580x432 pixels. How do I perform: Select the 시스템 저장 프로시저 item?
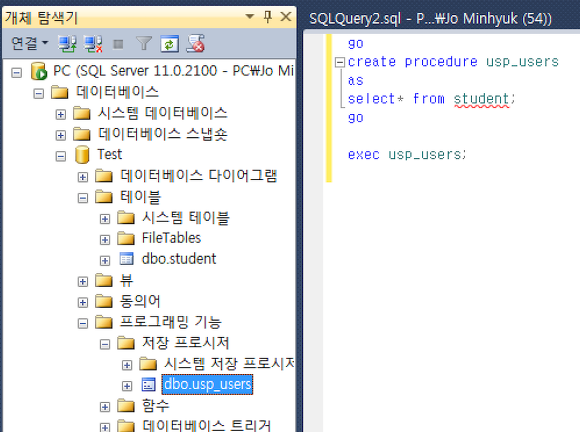(x=229, y=364)
